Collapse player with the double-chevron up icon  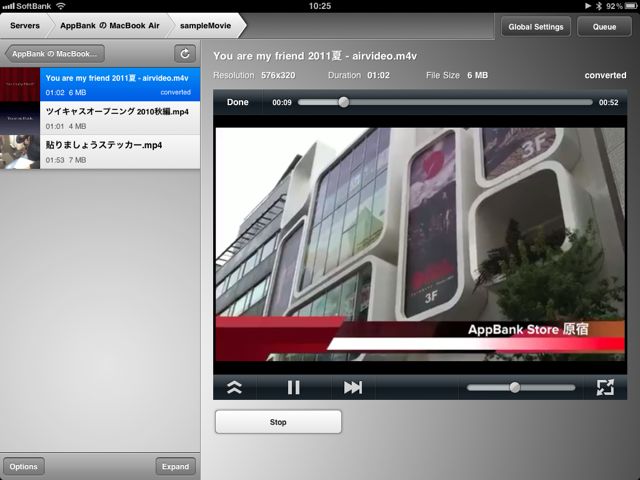pos(234,387)
